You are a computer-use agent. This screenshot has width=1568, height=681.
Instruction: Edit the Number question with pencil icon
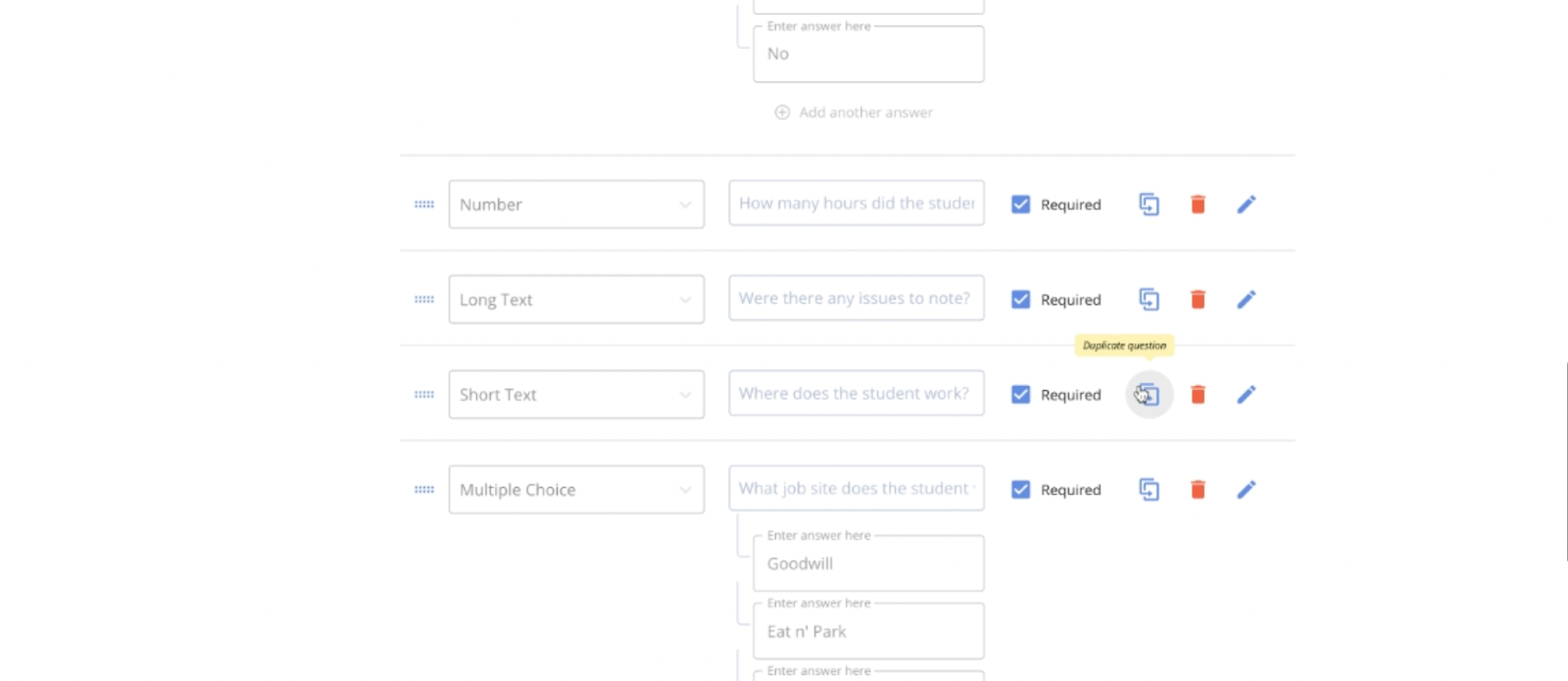pos(1246,205)
